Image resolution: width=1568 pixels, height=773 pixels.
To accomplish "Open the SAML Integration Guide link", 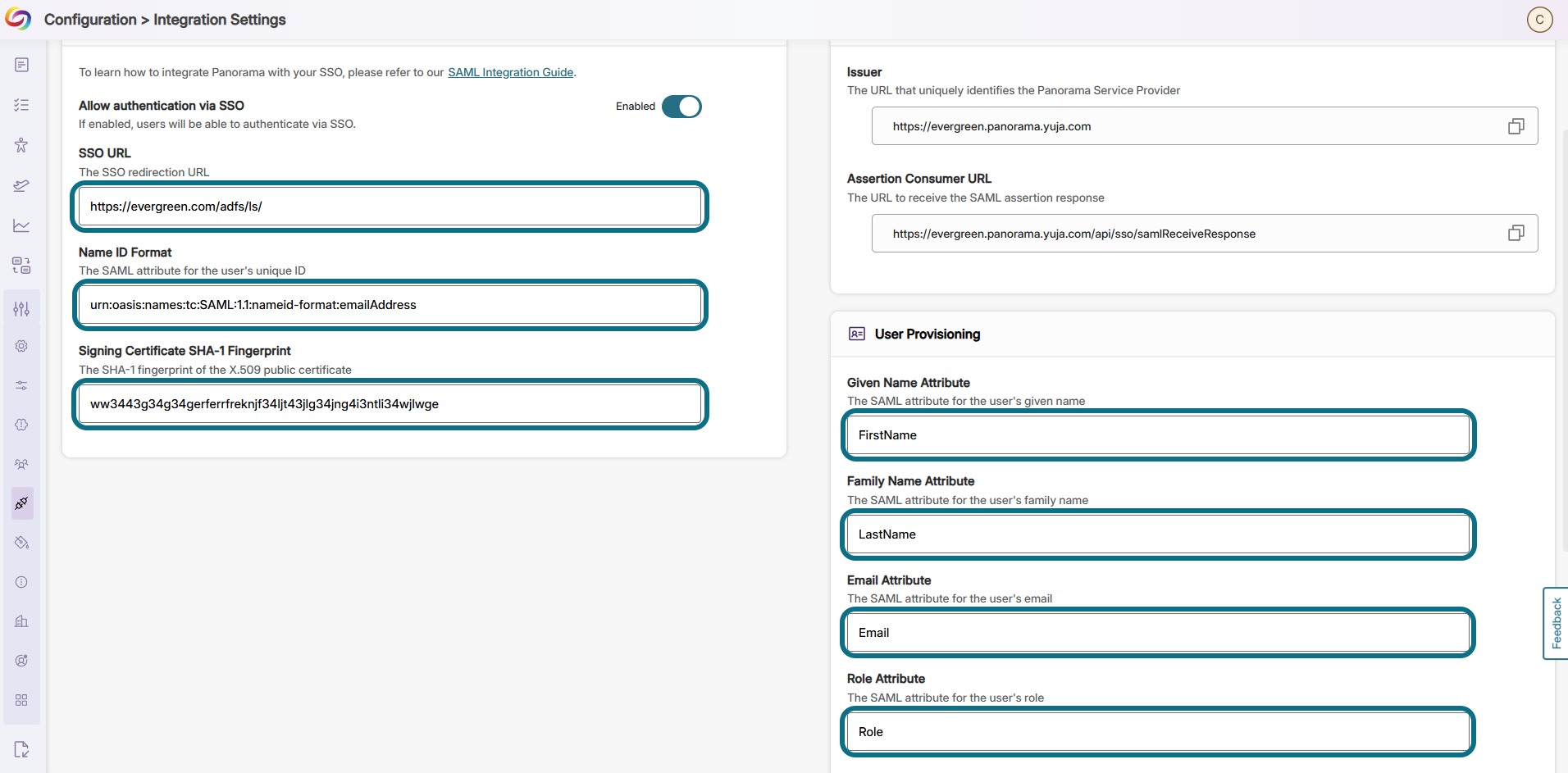I will (x=510, y=72).
